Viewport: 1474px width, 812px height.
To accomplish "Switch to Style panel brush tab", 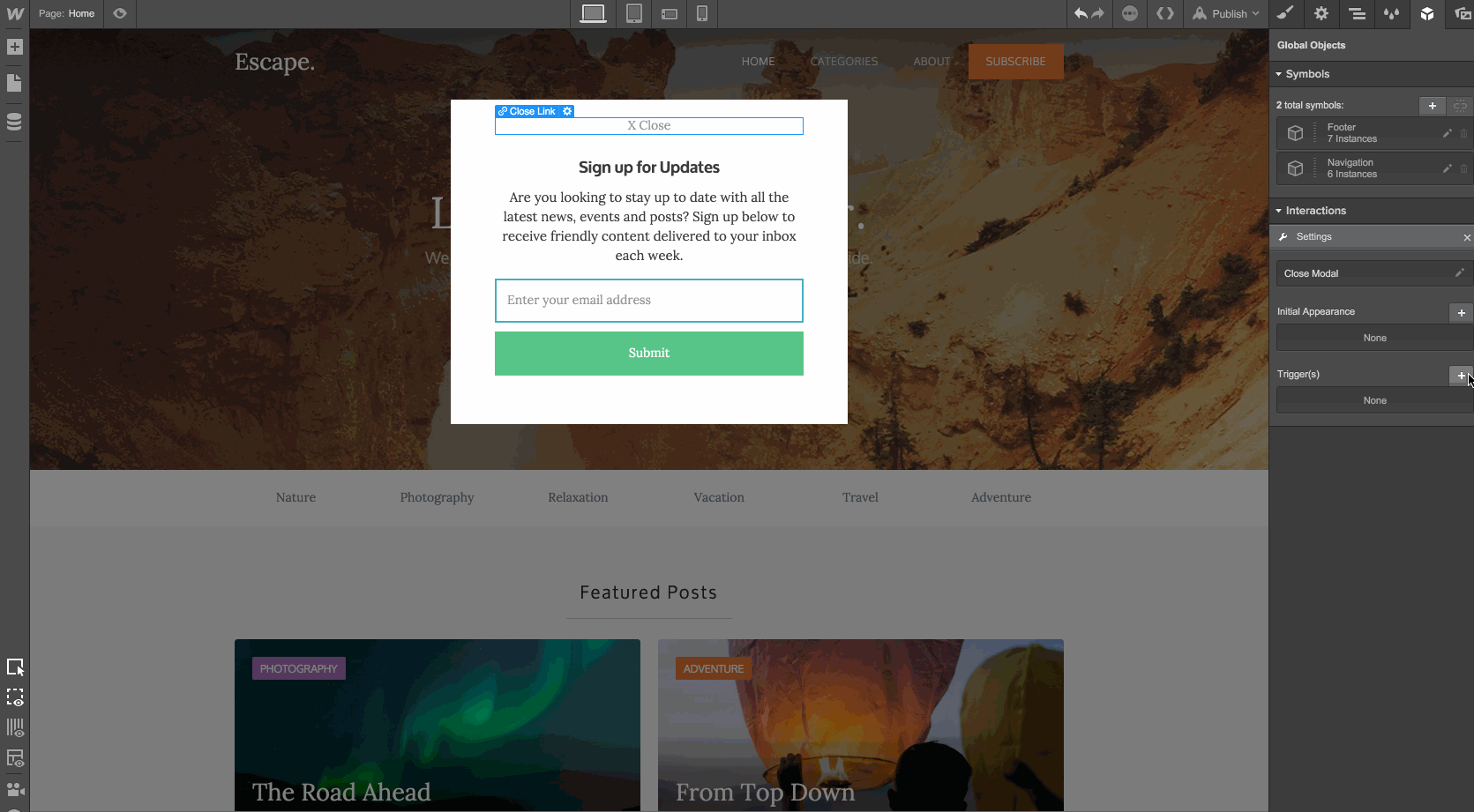I will pos(1286,13).
